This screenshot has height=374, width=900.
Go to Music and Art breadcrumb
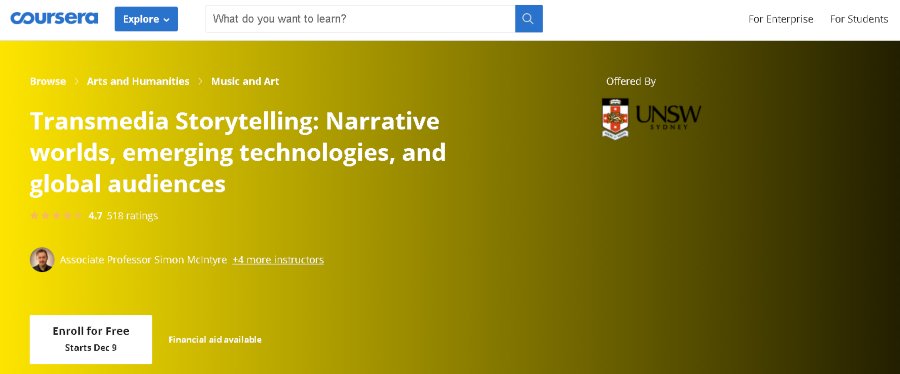[245, 81]
